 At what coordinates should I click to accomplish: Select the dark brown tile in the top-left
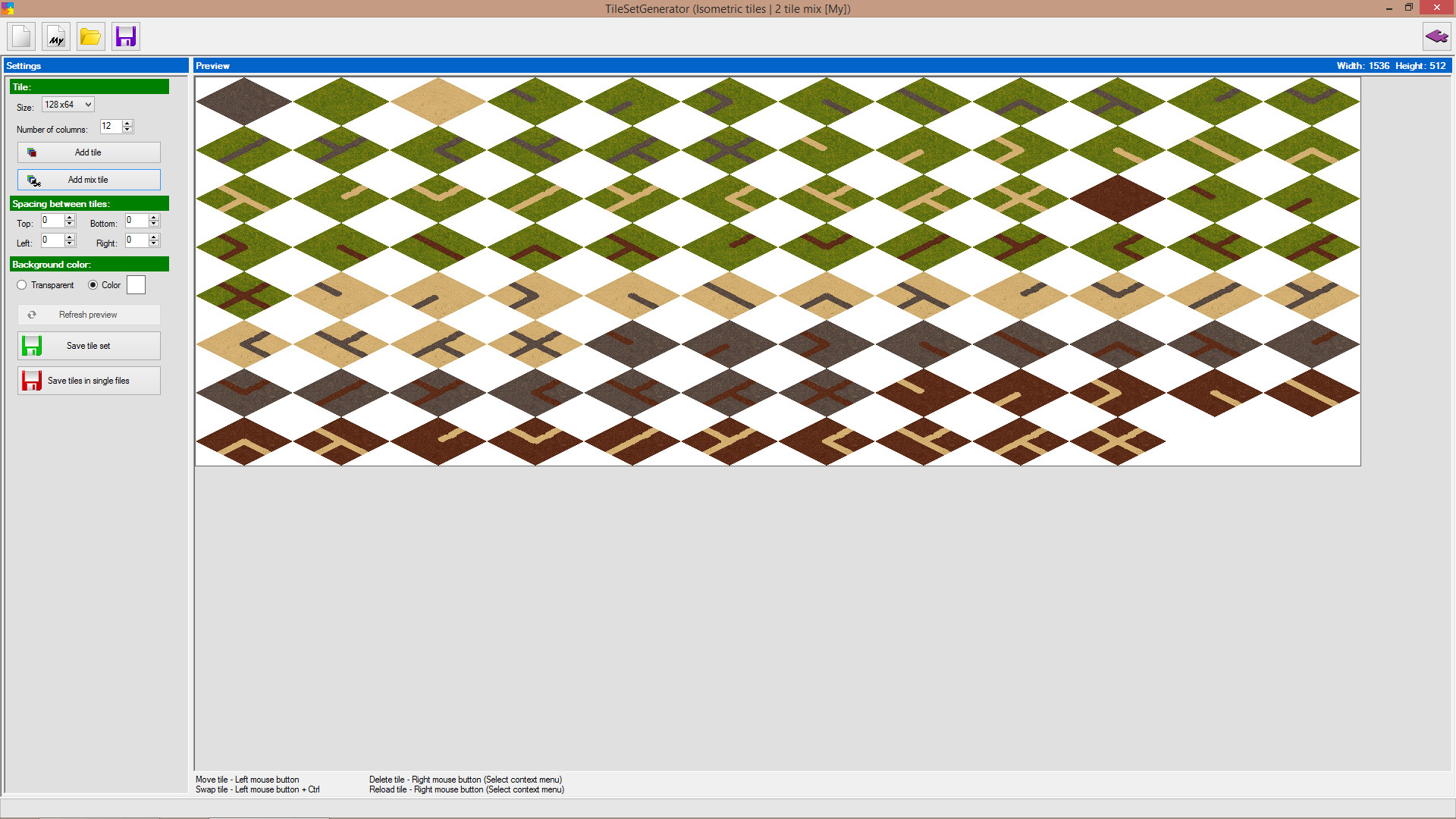coord(243,100)
